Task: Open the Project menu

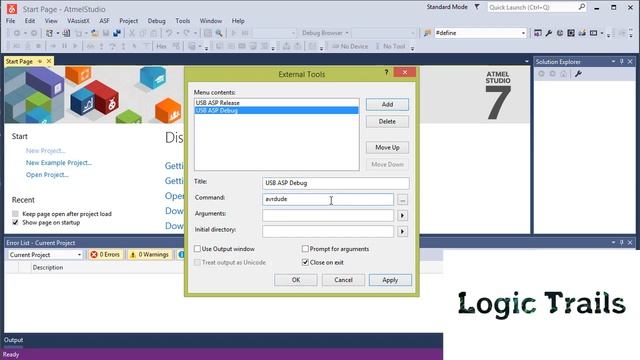Action: 129,21
